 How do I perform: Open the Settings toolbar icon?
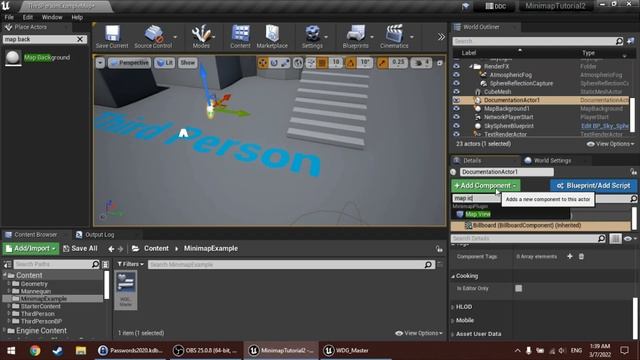pyautogui.click(x=312, y=36)
